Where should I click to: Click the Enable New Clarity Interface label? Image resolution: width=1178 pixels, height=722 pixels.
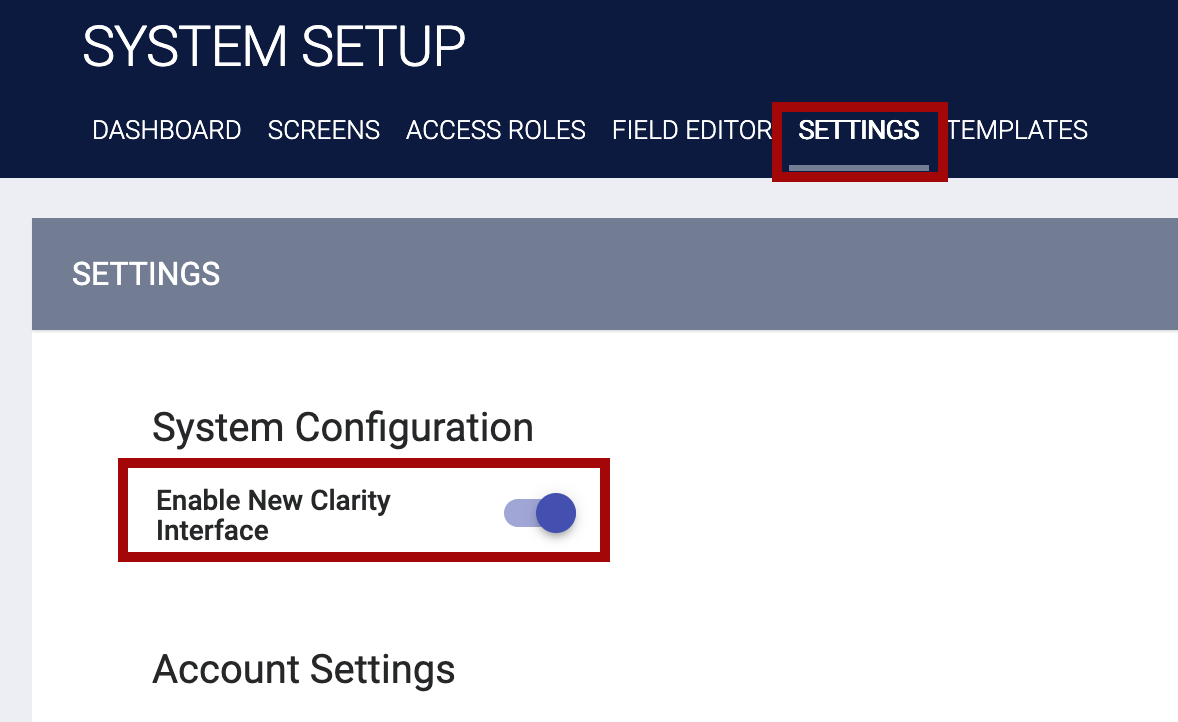point(272,515)
